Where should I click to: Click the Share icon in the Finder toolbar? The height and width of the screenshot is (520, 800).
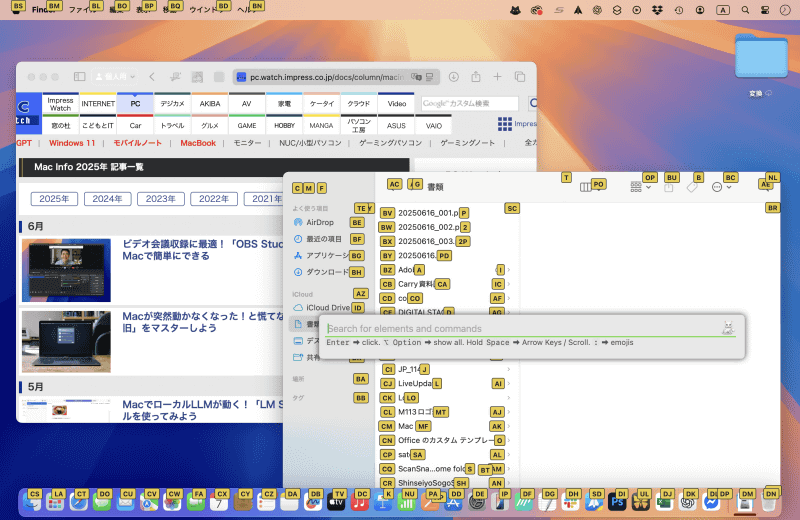[x=668, y=187]
